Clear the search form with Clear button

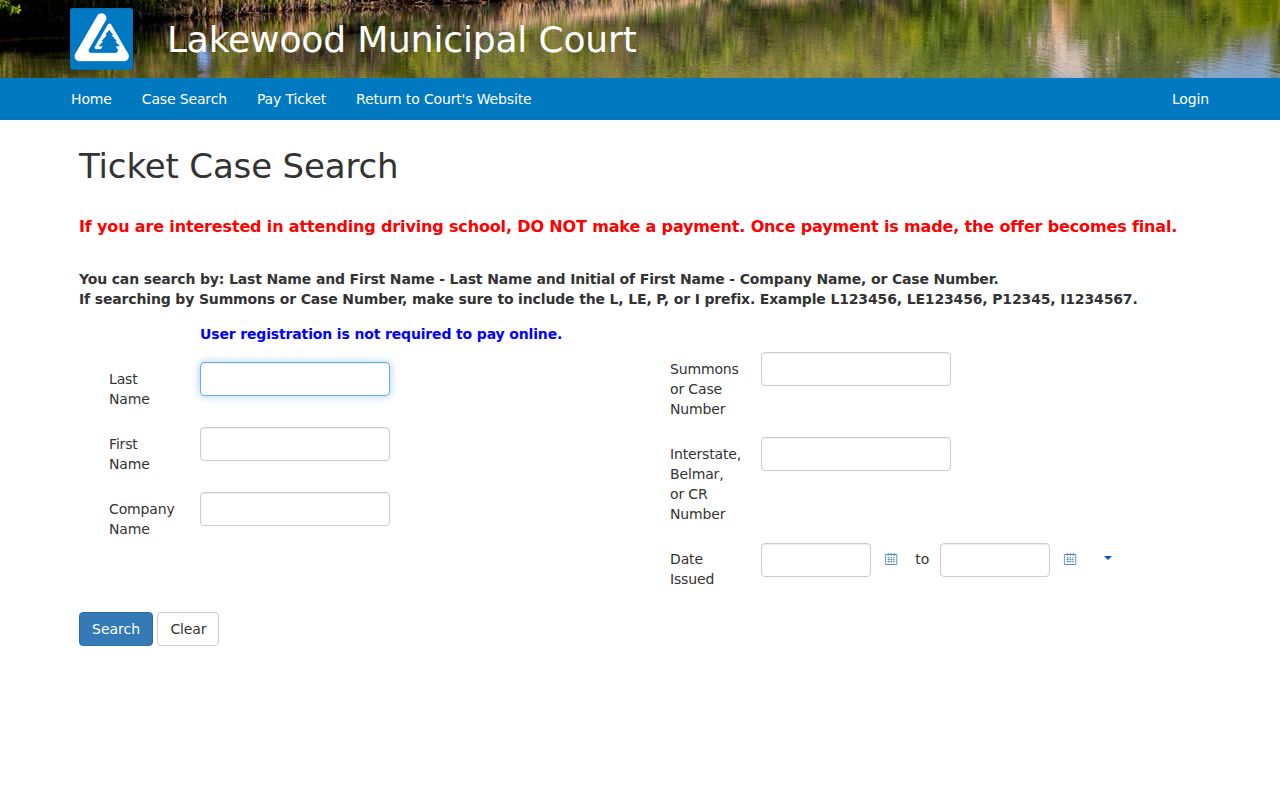[188, 629]
